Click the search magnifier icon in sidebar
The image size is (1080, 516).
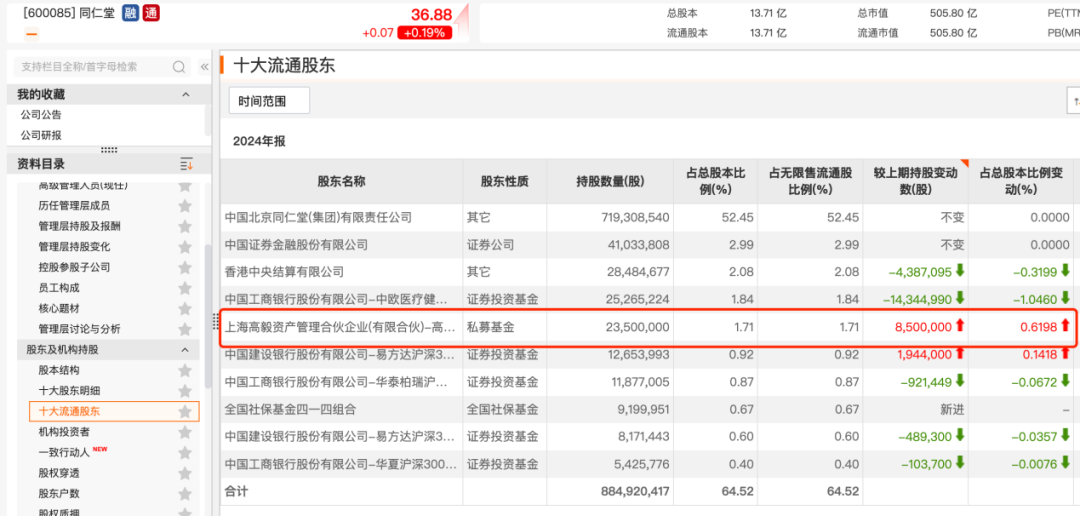click(x=179, y=67)
